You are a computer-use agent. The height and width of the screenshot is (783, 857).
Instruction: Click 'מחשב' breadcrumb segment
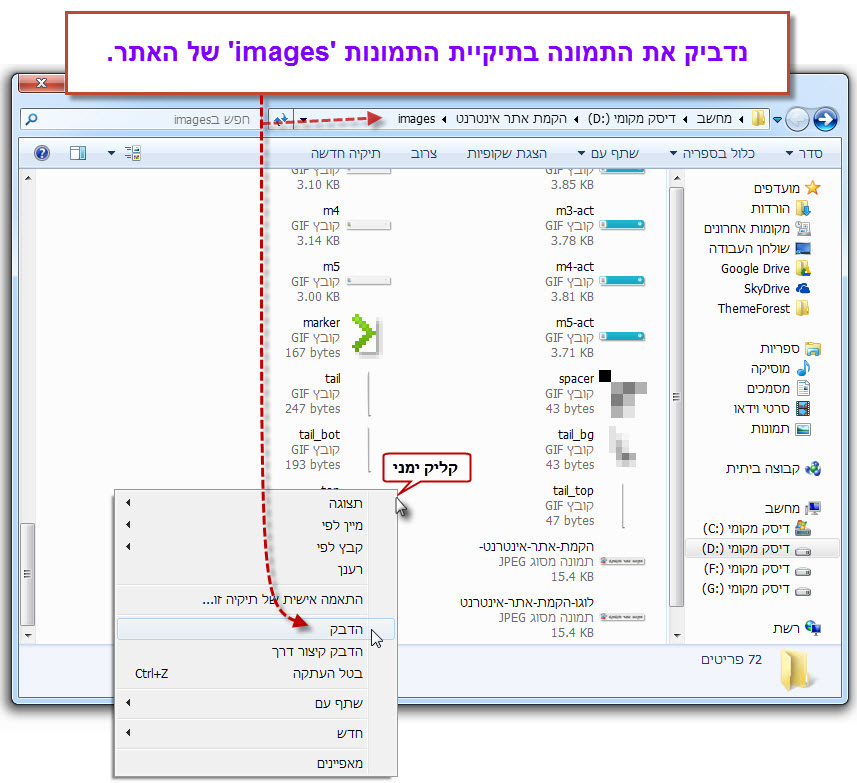[714, 119]
